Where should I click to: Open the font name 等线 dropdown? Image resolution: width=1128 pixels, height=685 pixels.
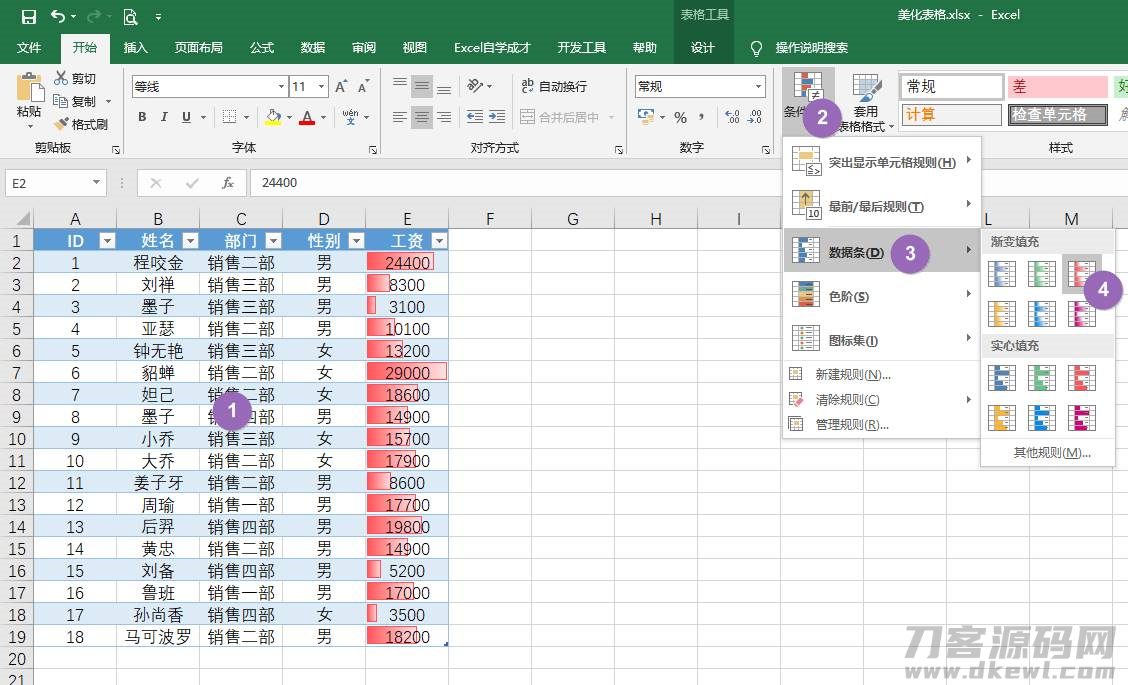click(x=281, y=86)
